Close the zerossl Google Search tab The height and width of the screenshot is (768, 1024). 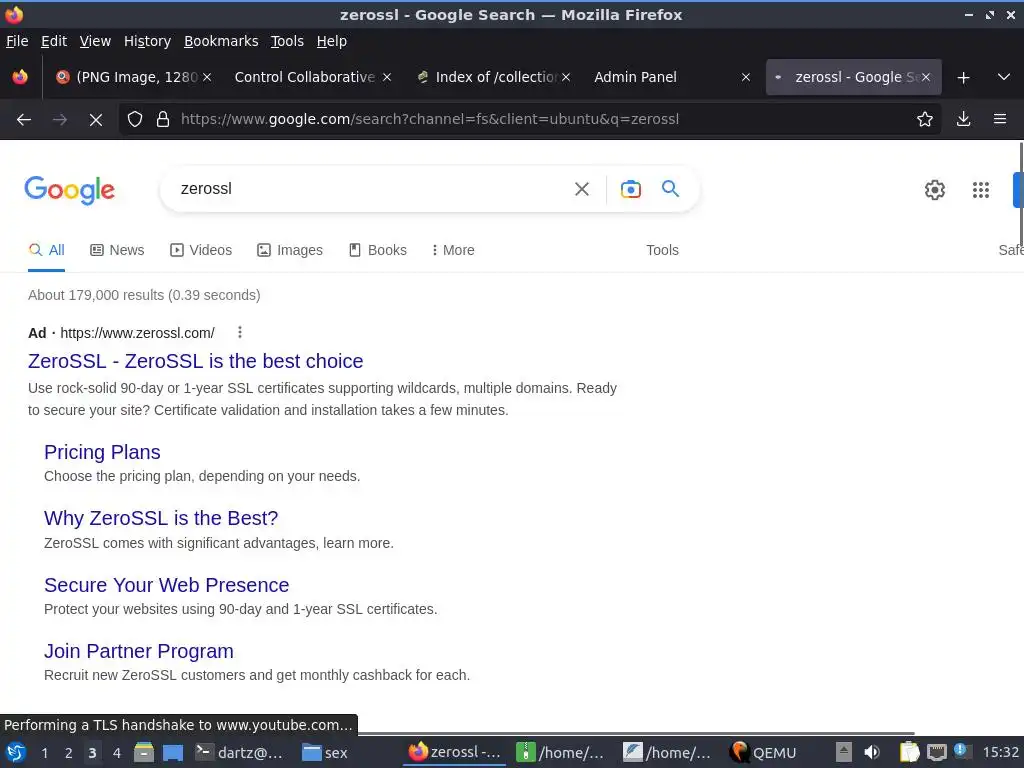(925, 77)
